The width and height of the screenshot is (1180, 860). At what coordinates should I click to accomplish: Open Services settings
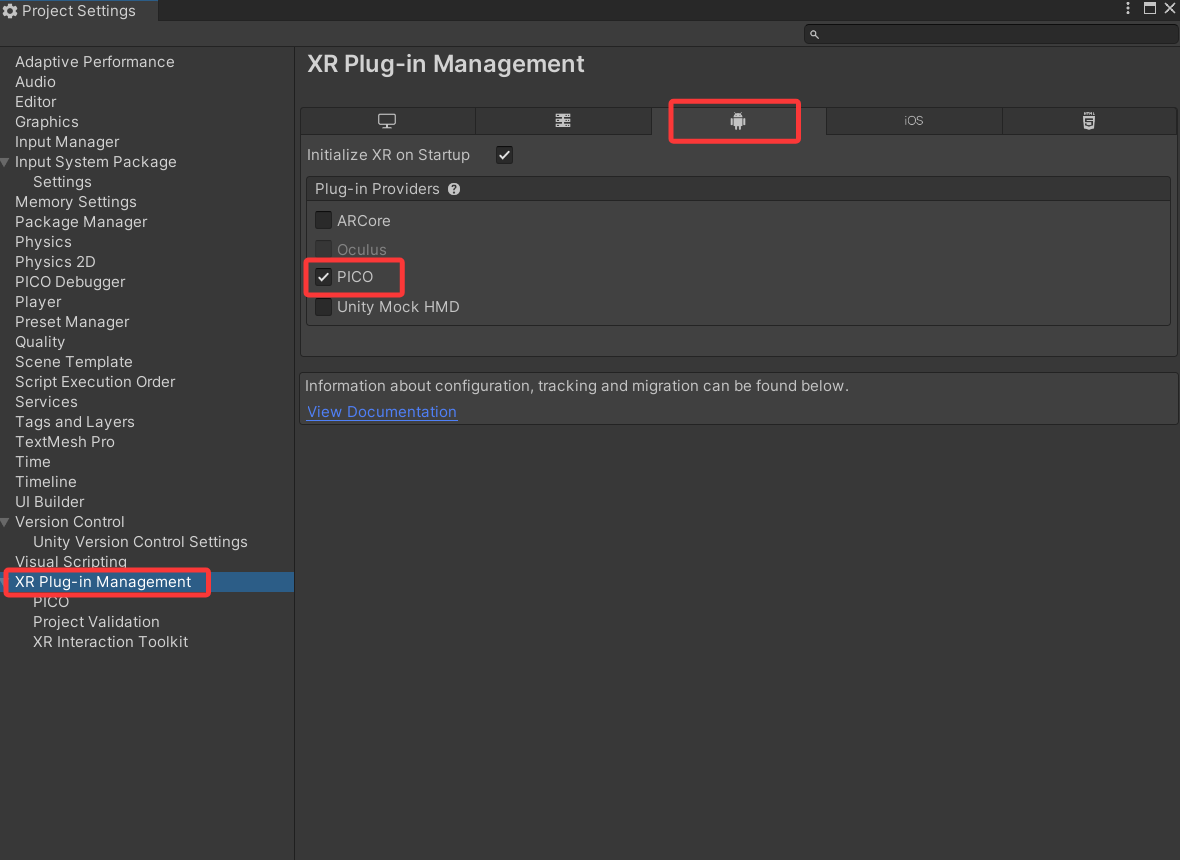click(x=46, y=402)
